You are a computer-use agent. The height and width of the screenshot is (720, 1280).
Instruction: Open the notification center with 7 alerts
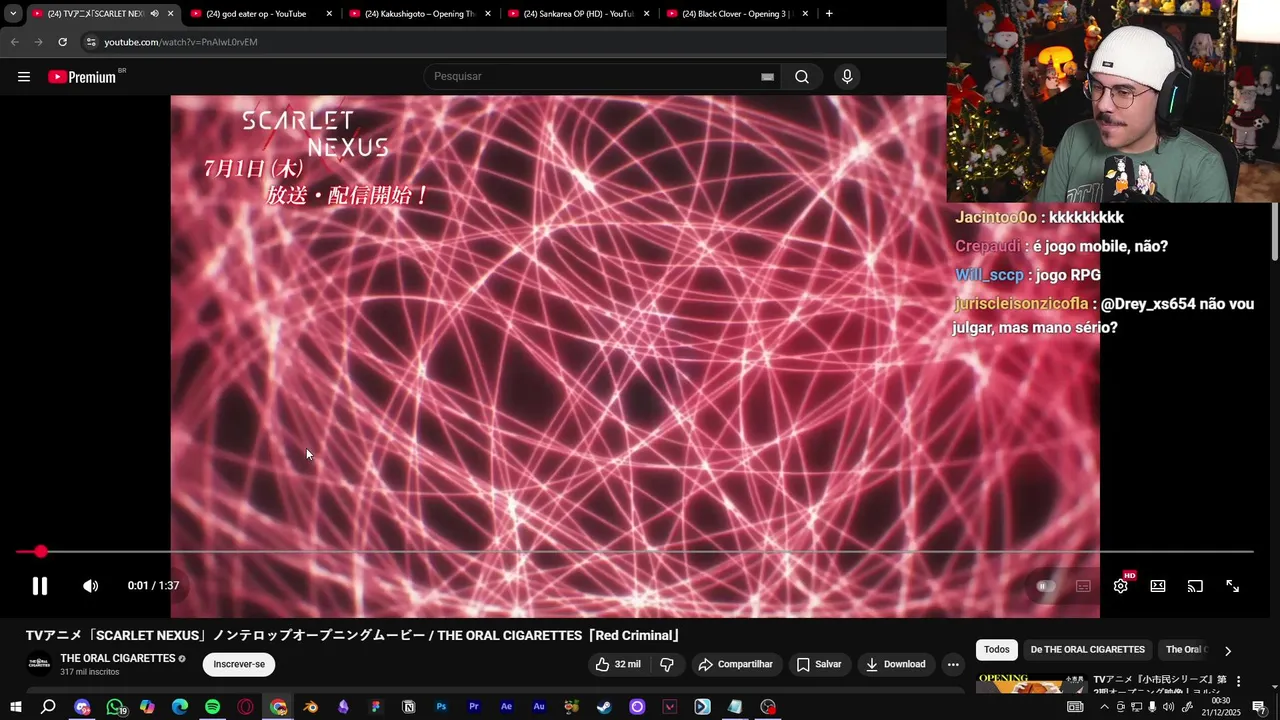click(1259, 707)
